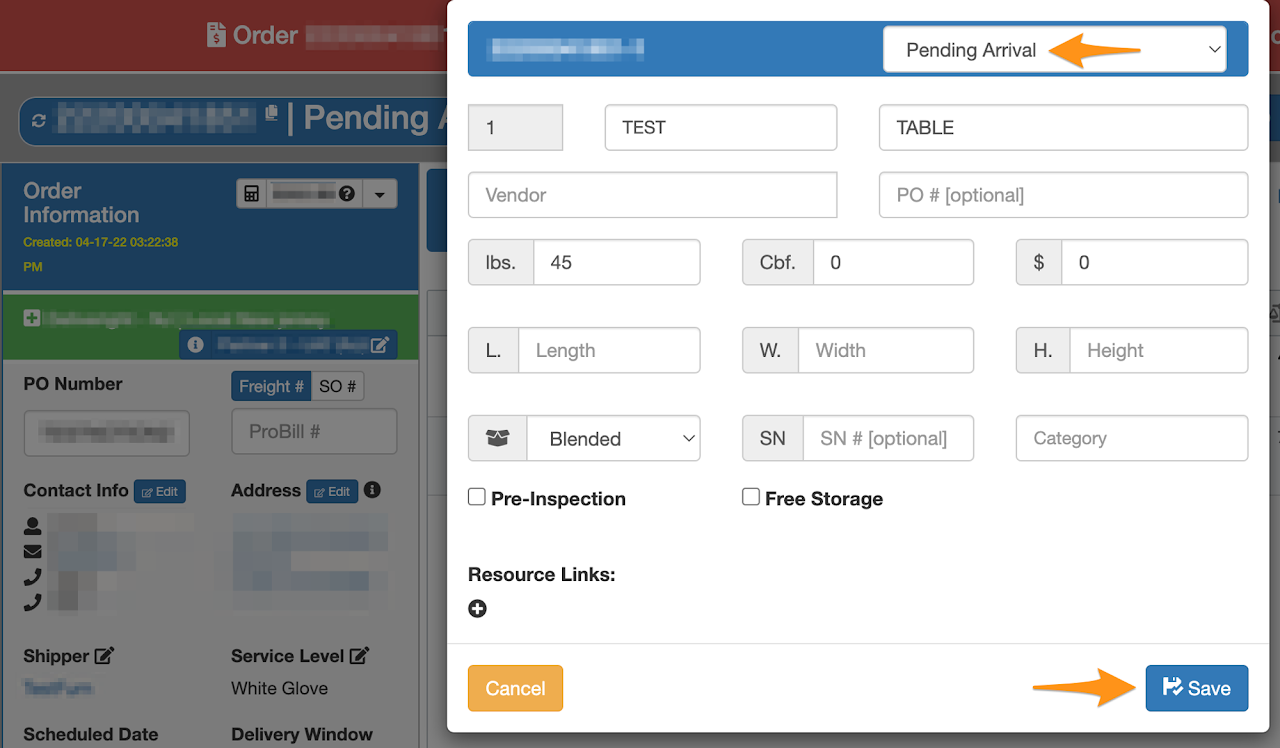Open the Blended packaging type dropdown
This screenshot has height=748, width=1280.
click(611, 438)
